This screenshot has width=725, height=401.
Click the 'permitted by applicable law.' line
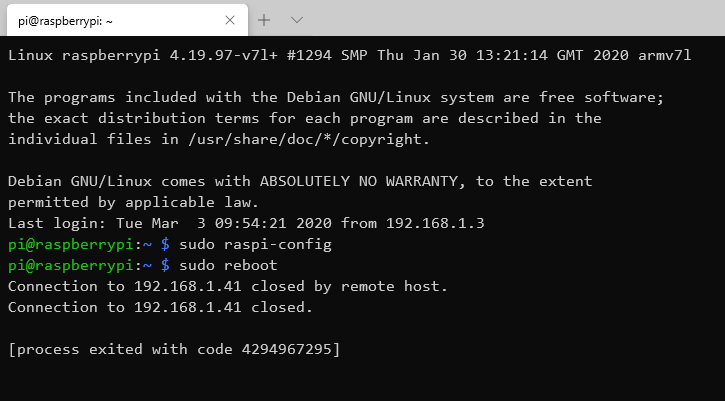(x=134, y=203)
